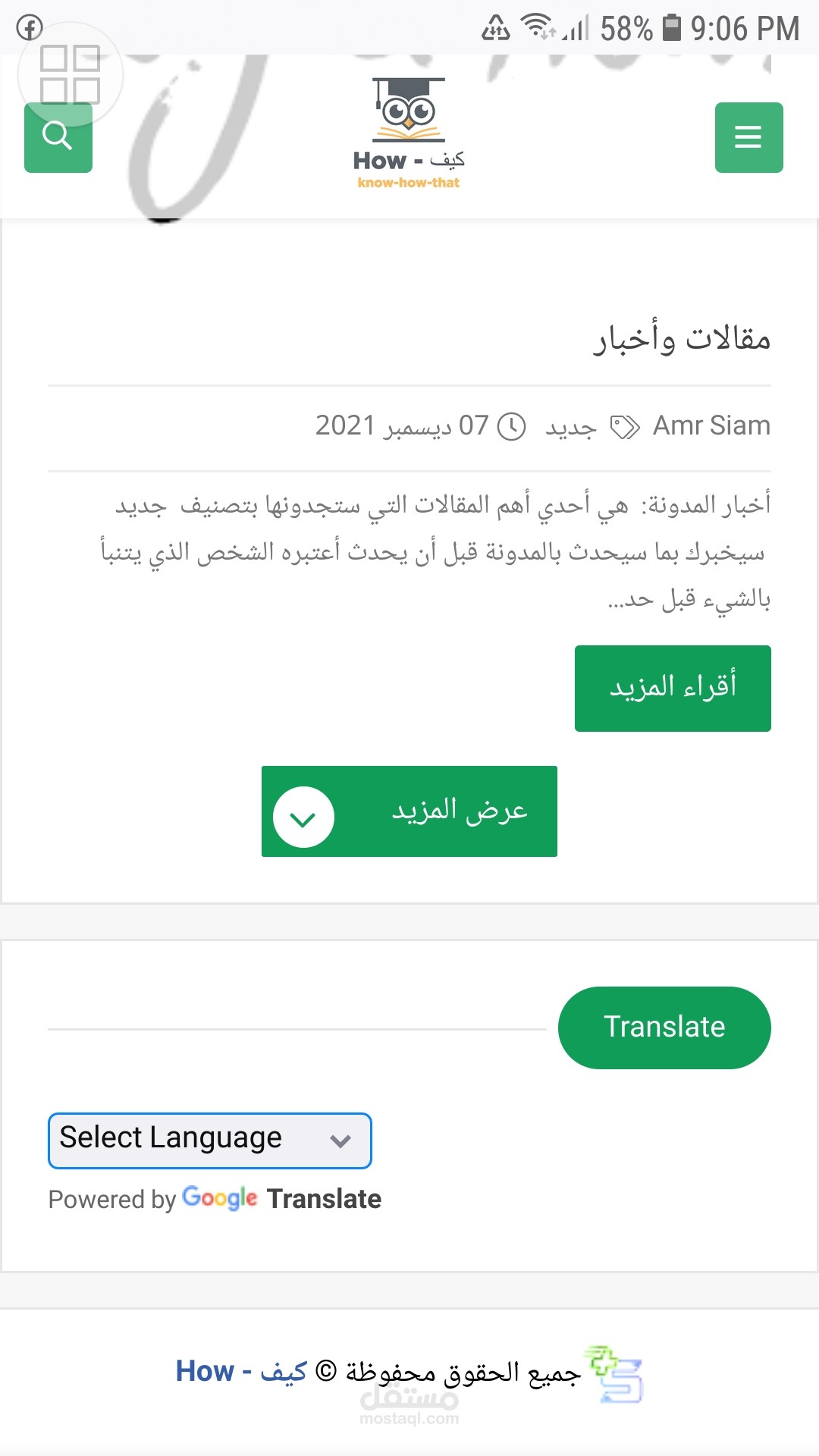This screenshot has height=1456, width=819.
Task: Tap the clock icon beside the date
Action: [511, 427]
